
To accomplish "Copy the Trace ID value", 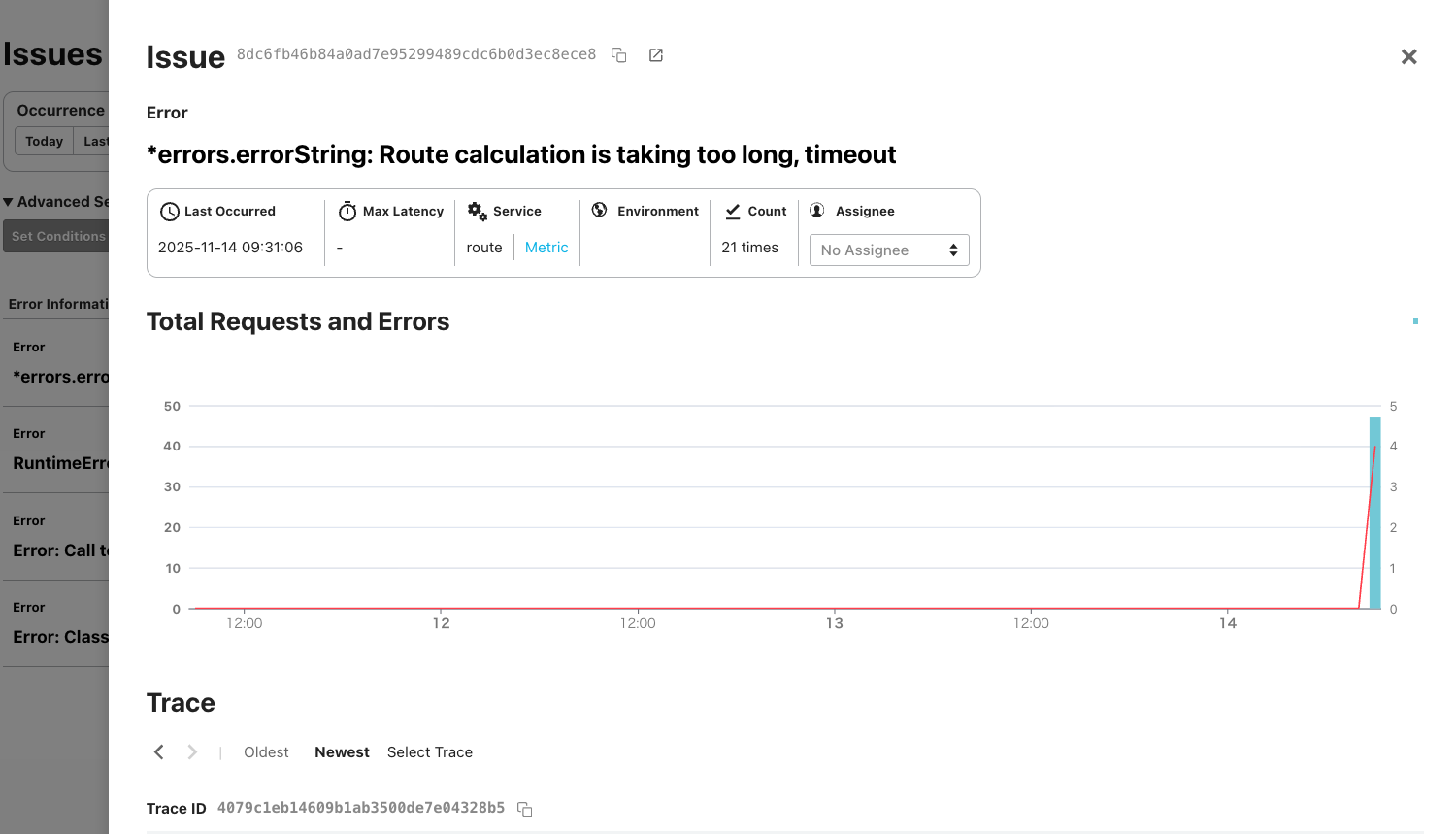I will pos(525,809).
